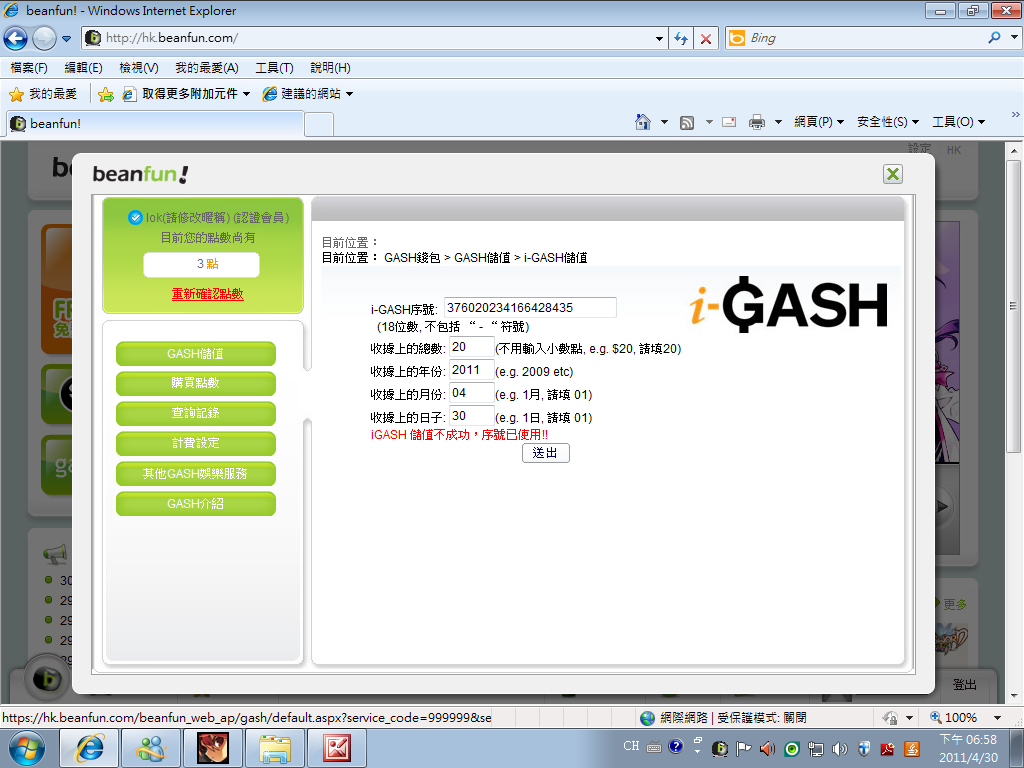Click the RSS feeds icon
Viewport: 1024px width, 768px height.
click(687, 122)
